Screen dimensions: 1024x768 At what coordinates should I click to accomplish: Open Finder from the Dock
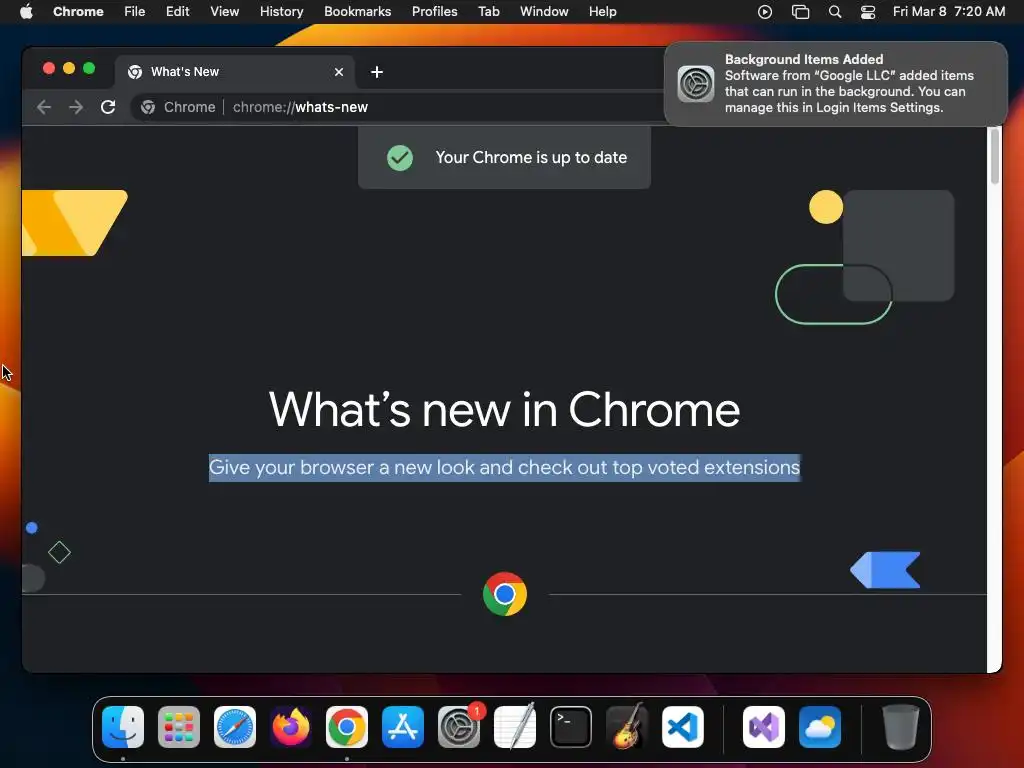pos(123,727)
